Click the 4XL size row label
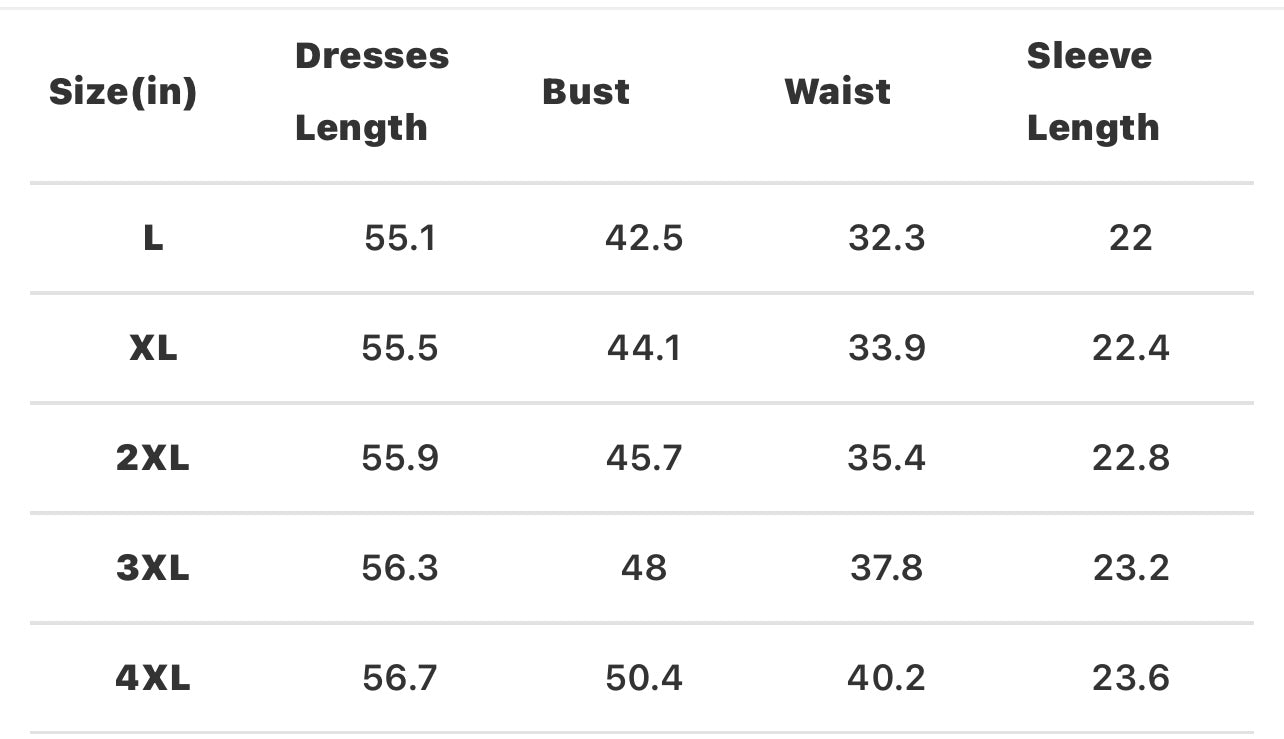The width and height of the screenshot is (1284, 739). coord(152,678)
